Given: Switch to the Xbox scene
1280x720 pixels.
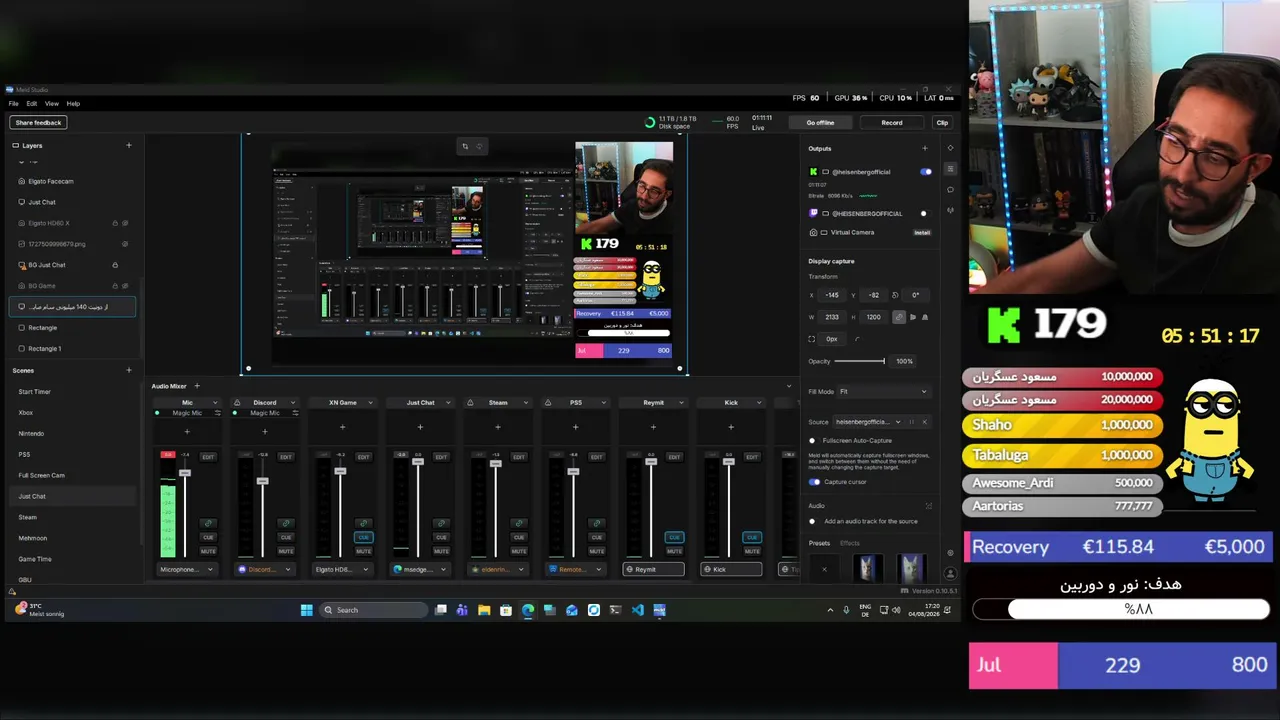Looking at the screenshot, I should 26,413.
